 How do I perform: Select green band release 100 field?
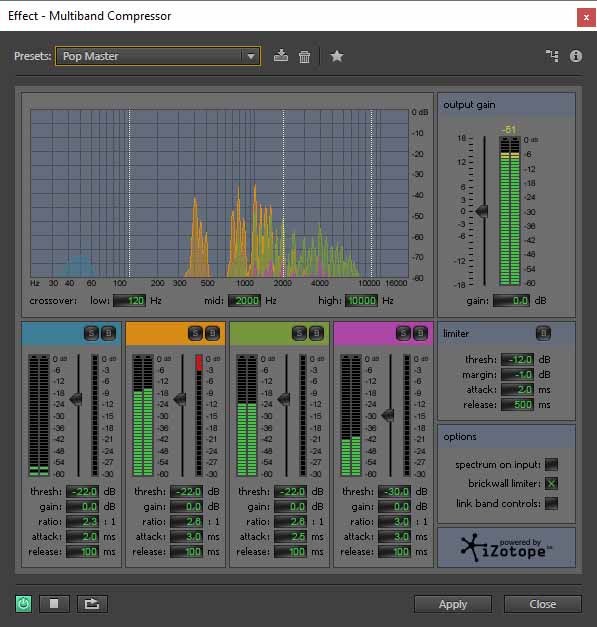coord(290,552)
